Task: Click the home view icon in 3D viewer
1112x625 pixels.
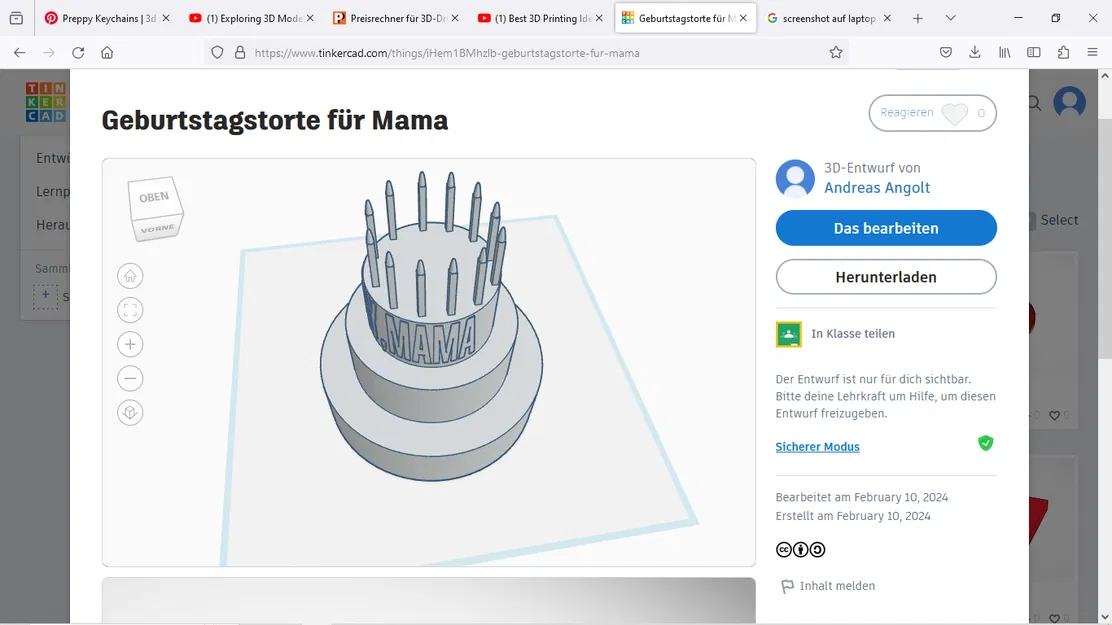Action: click(130, 276)
